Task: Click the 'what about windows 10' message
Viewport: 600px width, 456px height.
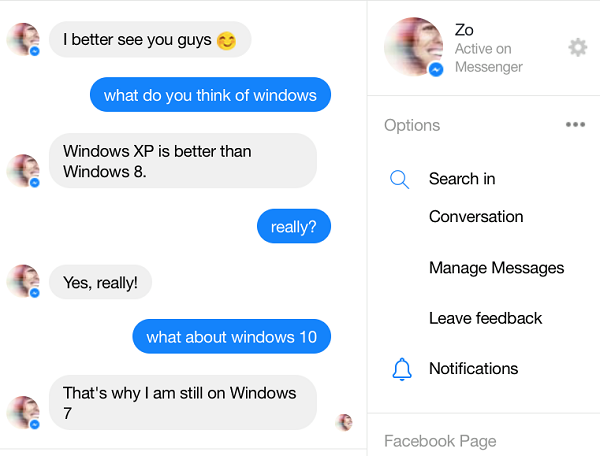Action: pyautogui.click(x=232, y=337)
